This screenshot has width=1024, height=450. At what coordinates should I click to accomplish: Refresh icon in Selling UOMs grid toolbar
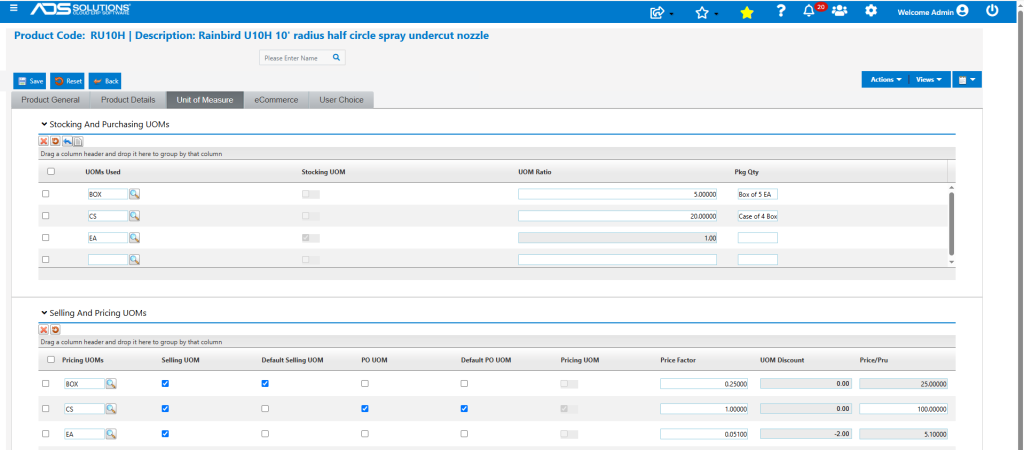tap(56, 330)
